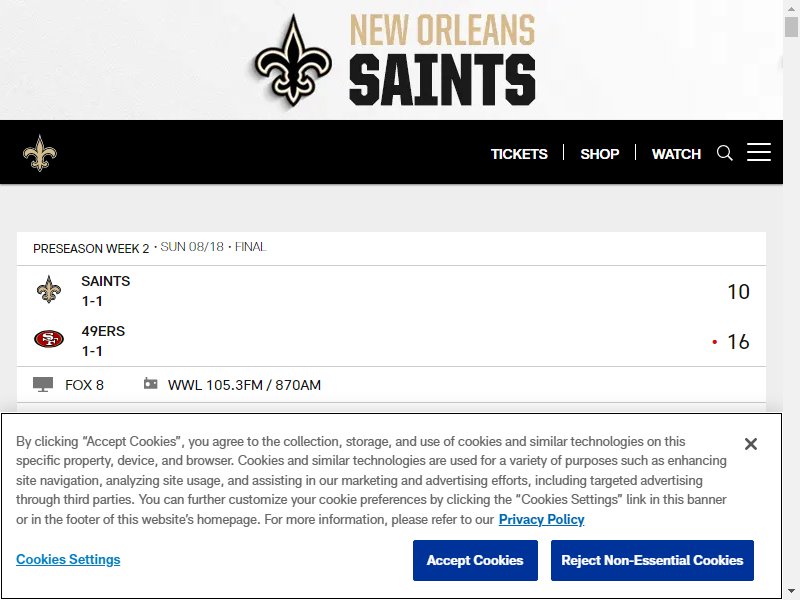Screen dimensions: 800x600
Task: Click the SUN 08/18 date text
Action: tap(192, 247)
